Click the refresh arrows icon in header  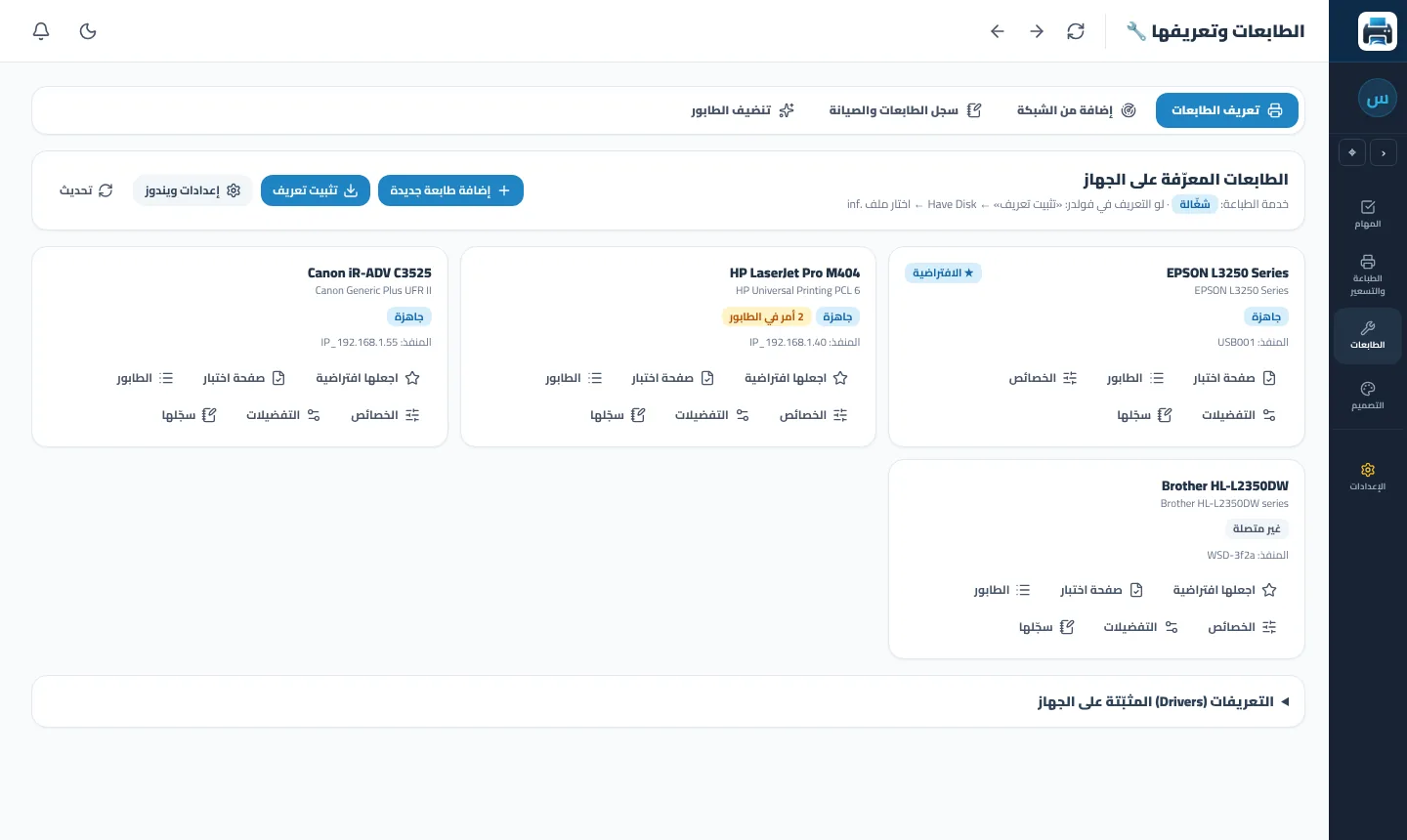pos(1076,31)
